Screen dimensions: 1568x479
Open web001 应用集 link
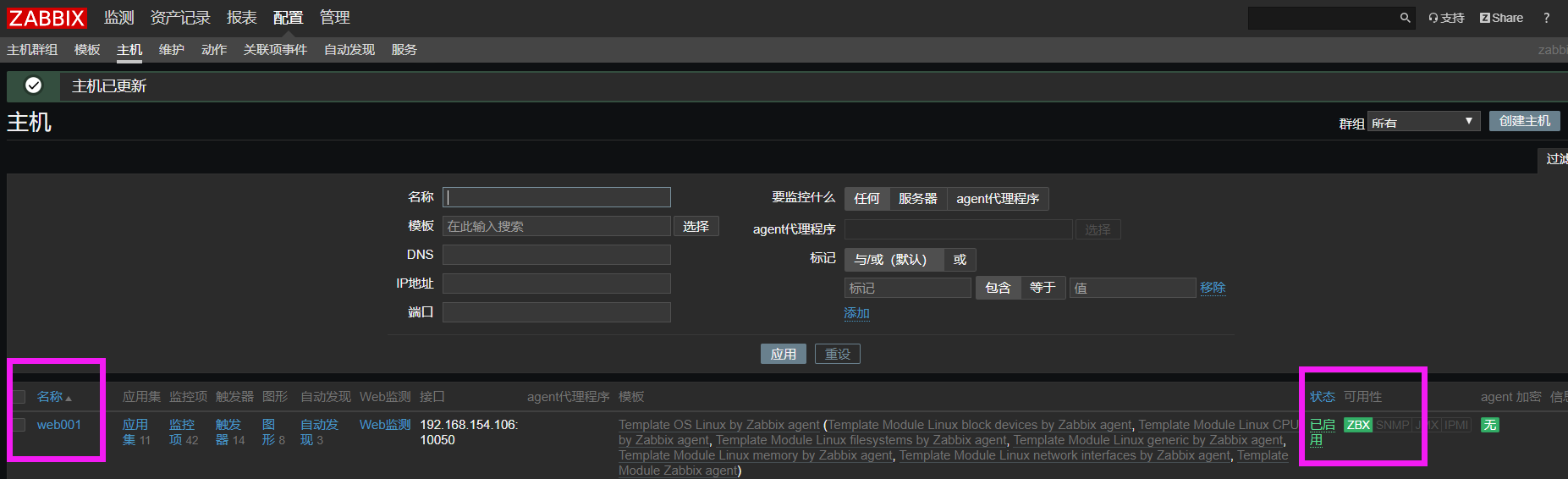click(x=135, y=432)
